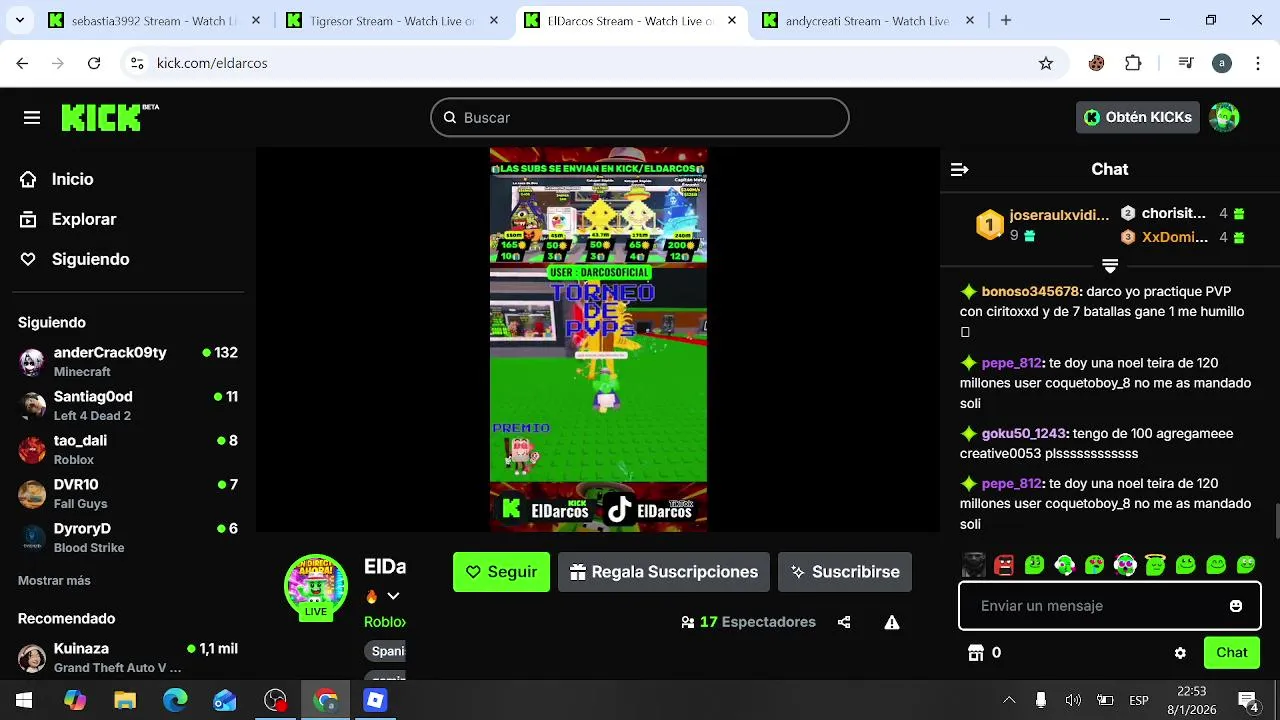
Task: Open the Kick hamburger menu
Action: [x=32, y=118]
